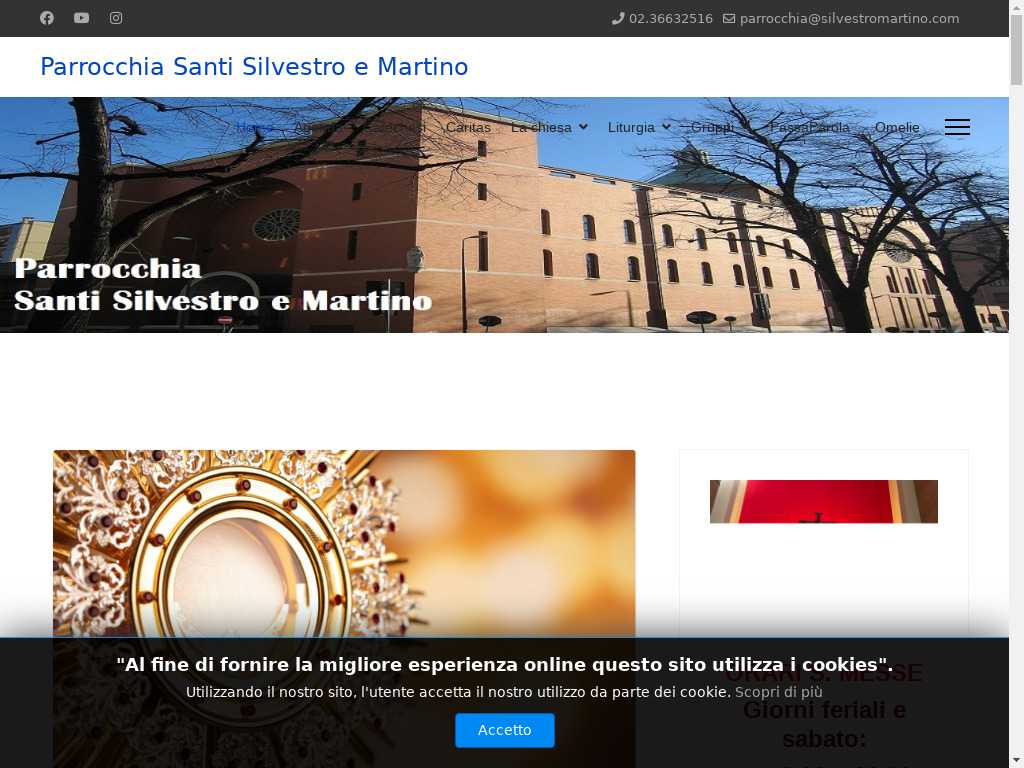Screen dimensions: 1024x768
Task: Expand the Liturgia dropdown arrow
Action: [x=666, y=127]
